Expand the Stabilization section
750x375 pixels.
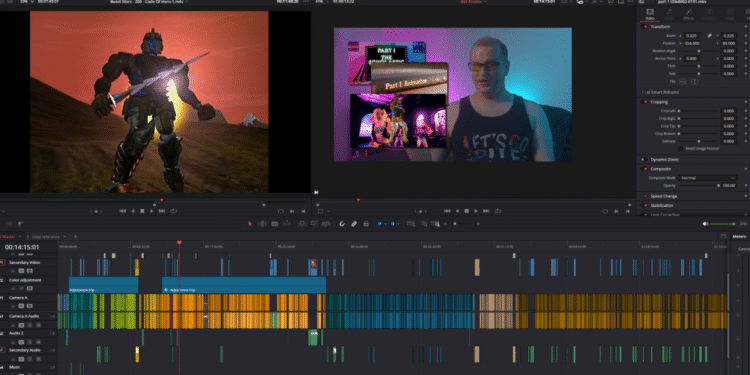tap(662, 206)
